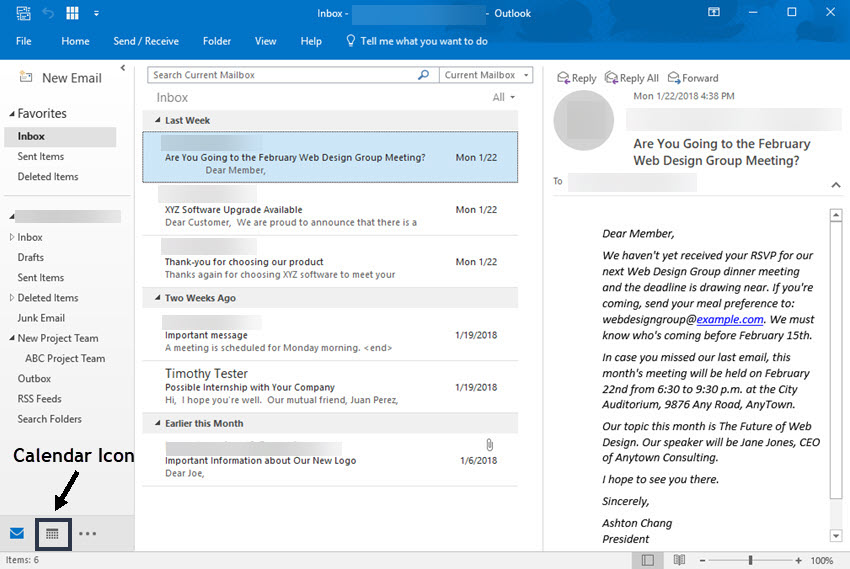Collapse the blurred account folder list
The height and width of the screenshot is (569, 850).
coord(12,217)
